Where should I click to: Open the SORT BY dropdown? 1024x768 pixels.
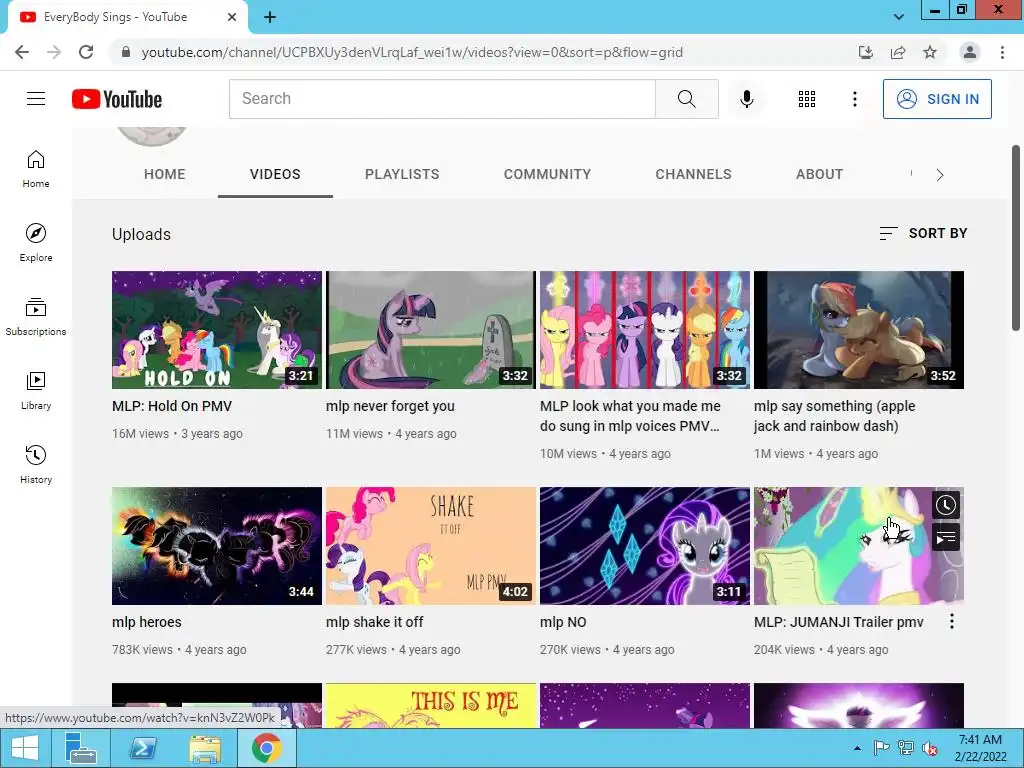pyautogui.click(x=923, y=233)
